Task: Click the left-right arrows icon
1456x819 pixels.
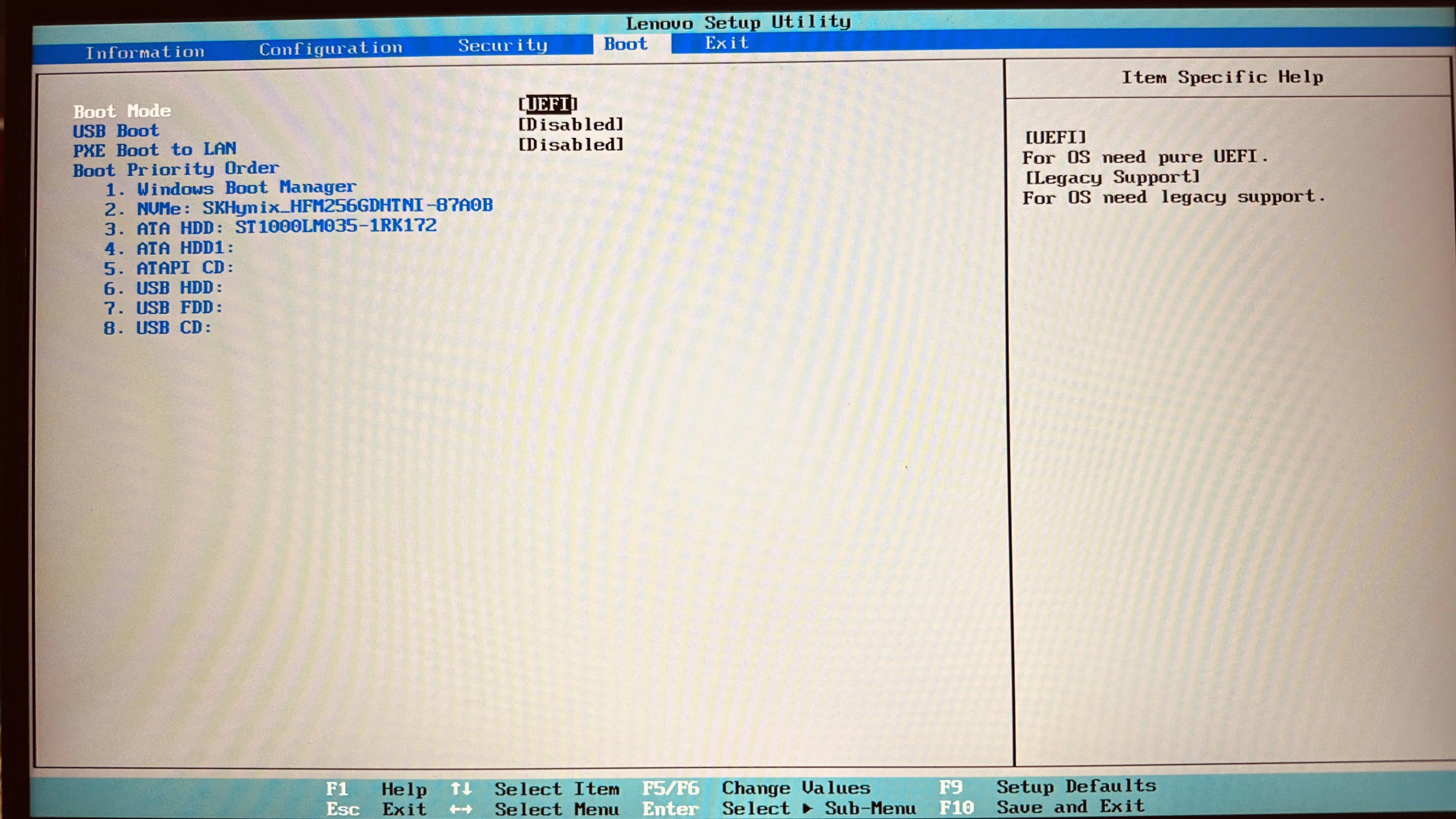Action: tap(461, 809)
